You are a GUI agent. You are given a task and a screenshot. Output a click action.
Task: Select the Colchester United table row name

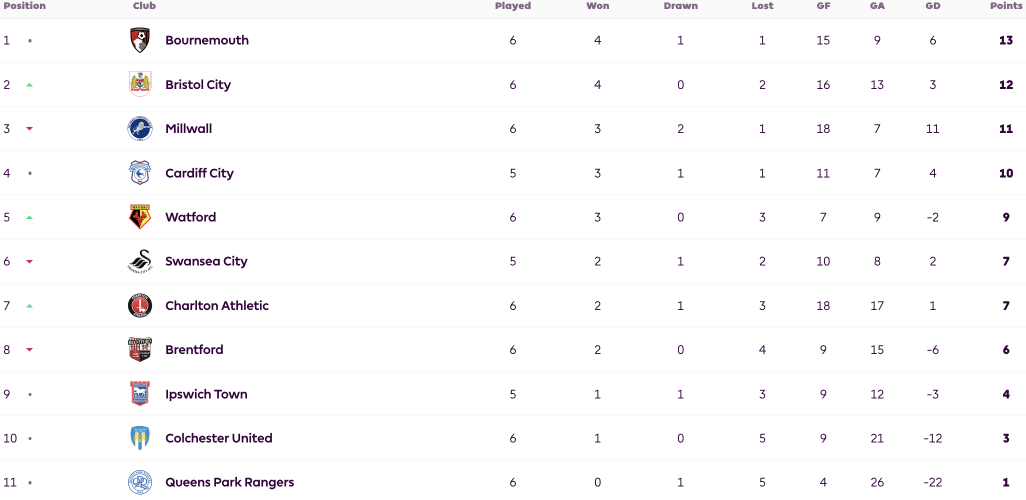pos(219,438)
